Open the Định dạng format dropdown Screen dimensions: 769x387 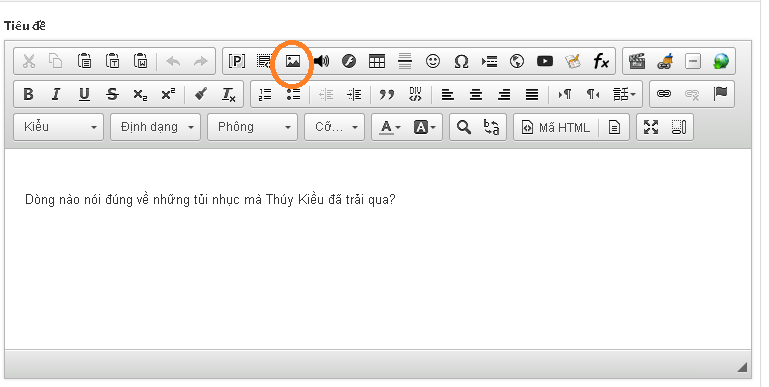155,127
